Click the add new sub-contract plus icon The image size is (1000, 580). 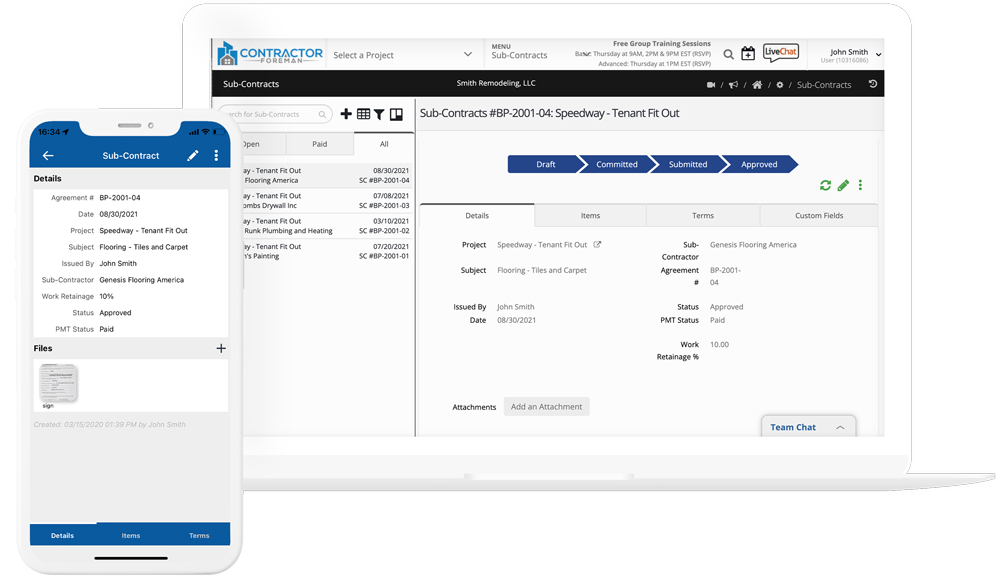click(x=346, y=115)
